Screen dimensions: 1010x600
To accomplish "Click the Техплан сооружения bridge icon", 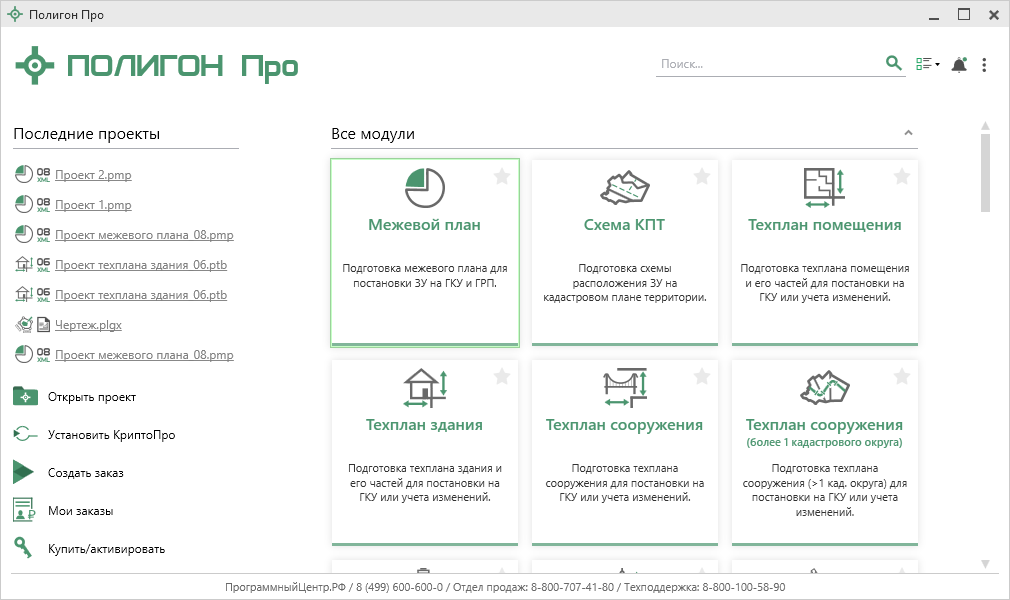I will (x=625, y=387).
